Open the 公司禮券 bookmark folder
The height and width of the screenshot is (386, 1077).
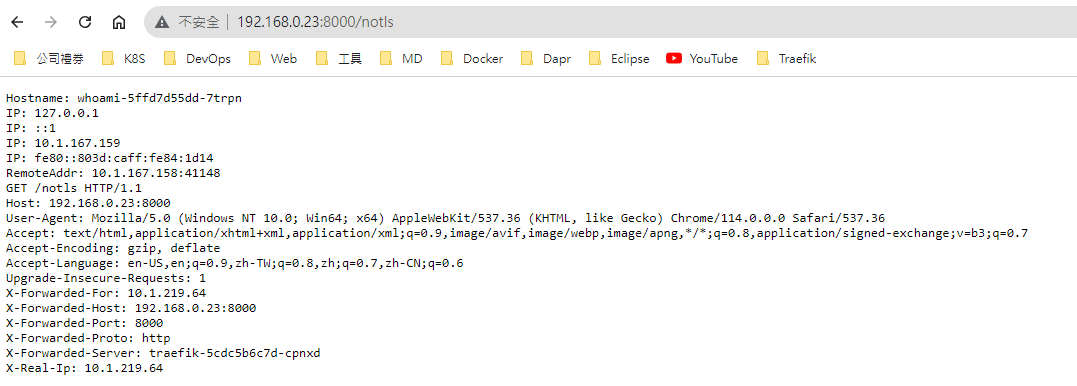[49, 58]
